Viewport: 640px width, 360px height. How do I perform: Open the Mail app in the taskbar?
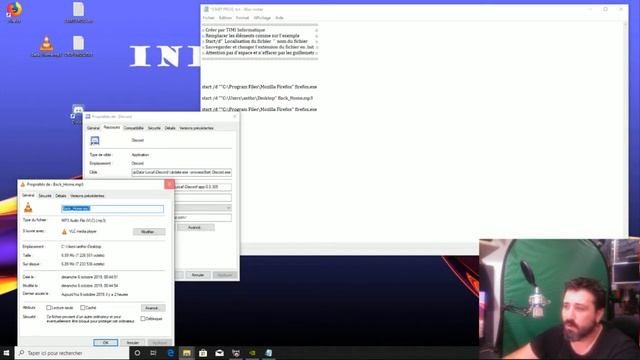(x=220, y=353)
